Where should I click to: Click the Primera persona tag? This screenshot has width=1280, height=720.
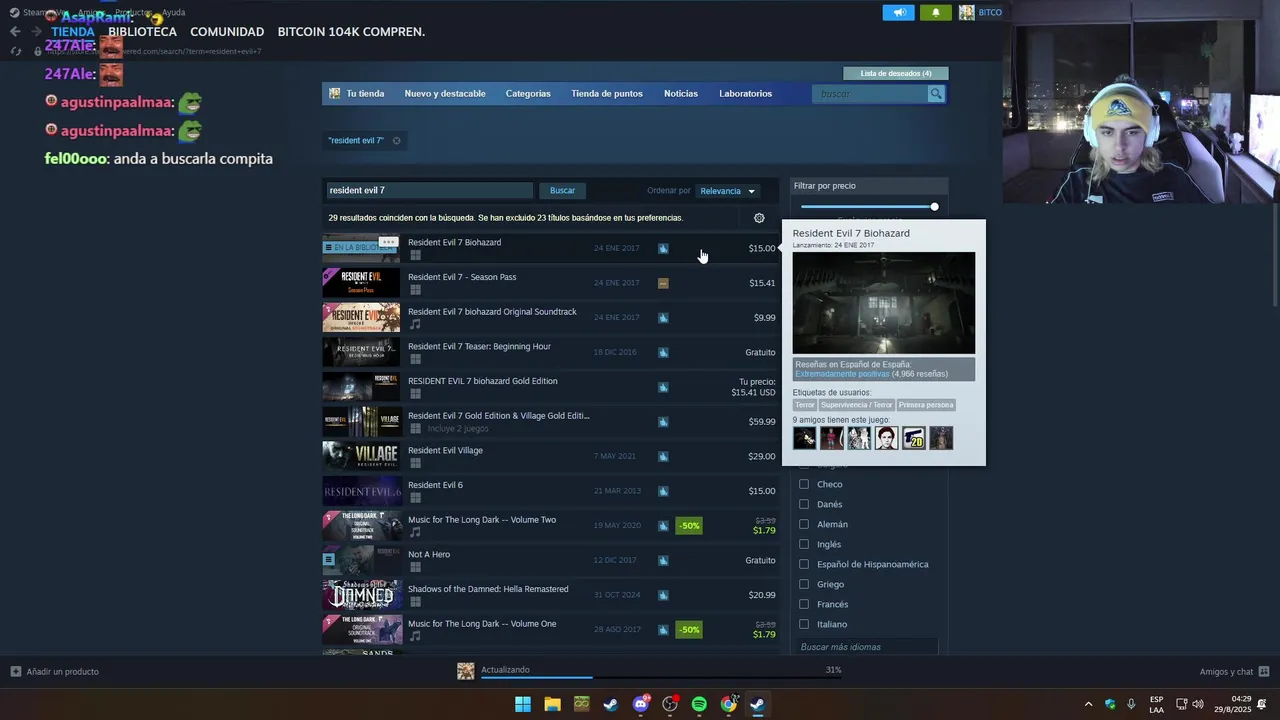coord(926,405)
